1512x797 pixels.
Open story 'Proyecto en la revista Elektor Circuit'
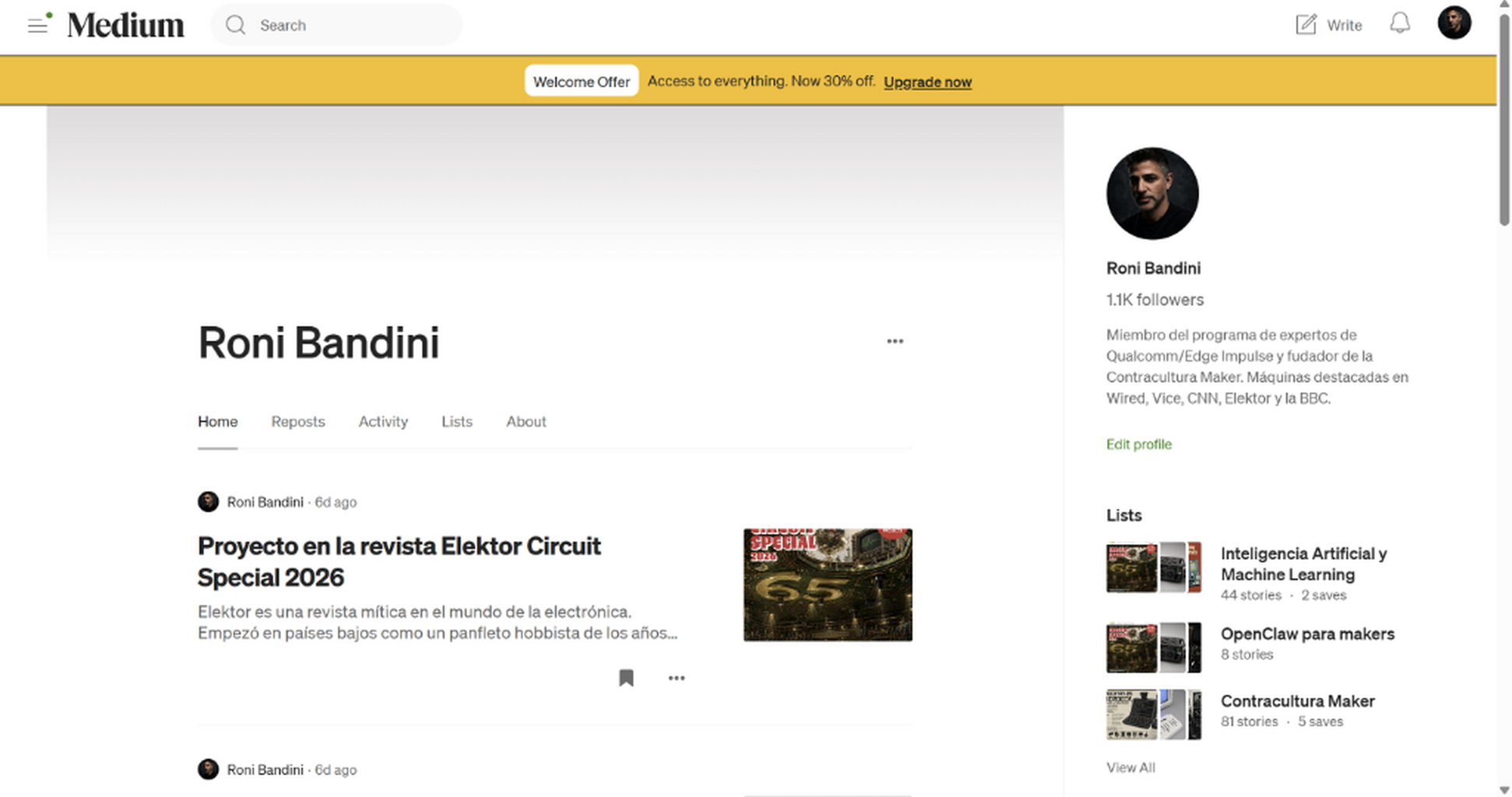click(399, 561)
